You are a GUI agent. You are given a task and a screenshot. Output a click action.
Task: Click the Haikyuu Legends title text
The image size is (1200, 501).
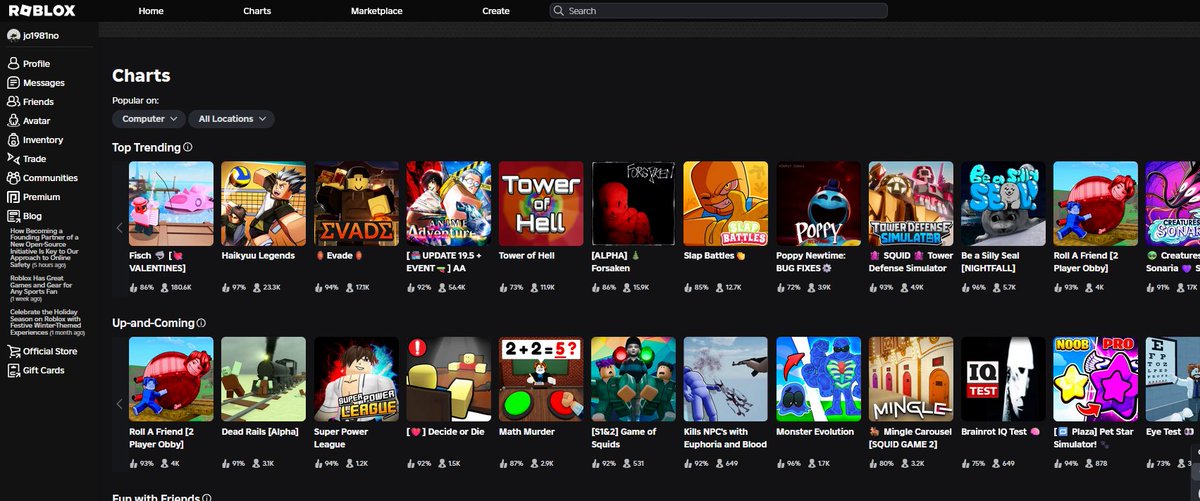pyautogui.click(x=258, y=256)
